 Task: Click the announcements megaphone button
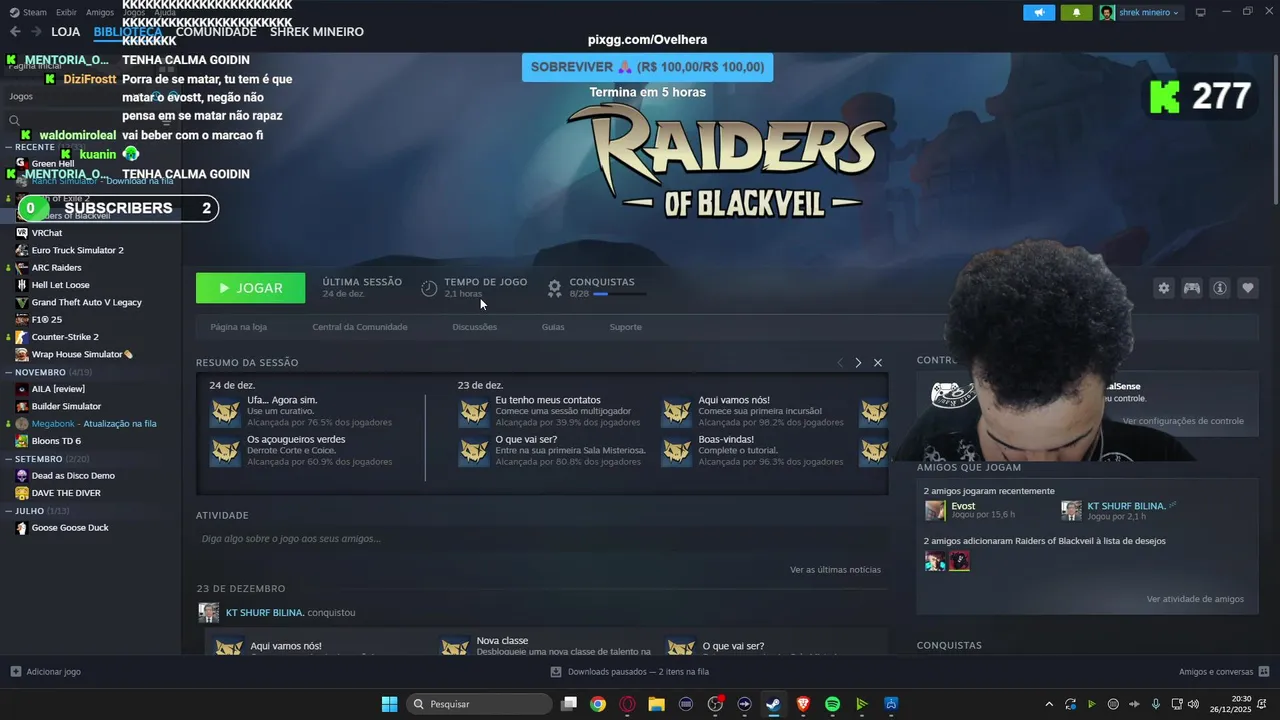[x=1039, y=12]
